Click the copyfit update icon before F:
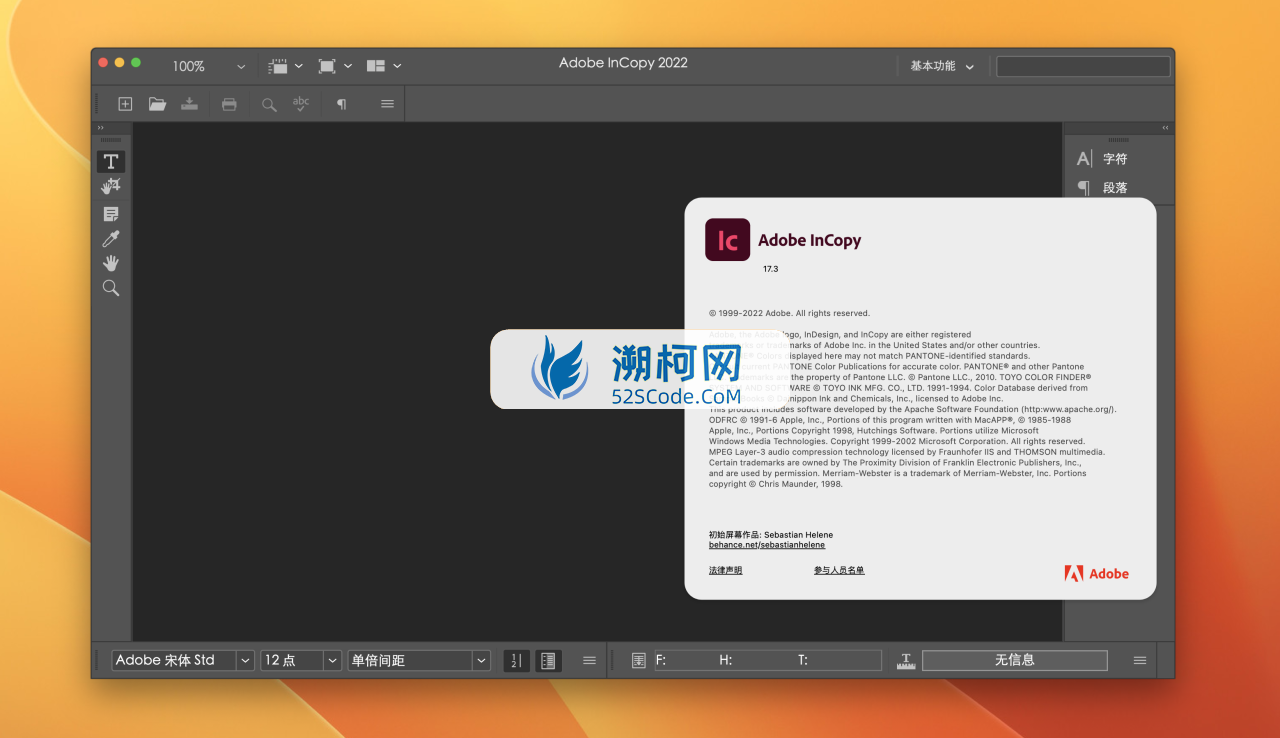Image resolution: width=1280 pixels, height=738 pixels. point(638,660)
